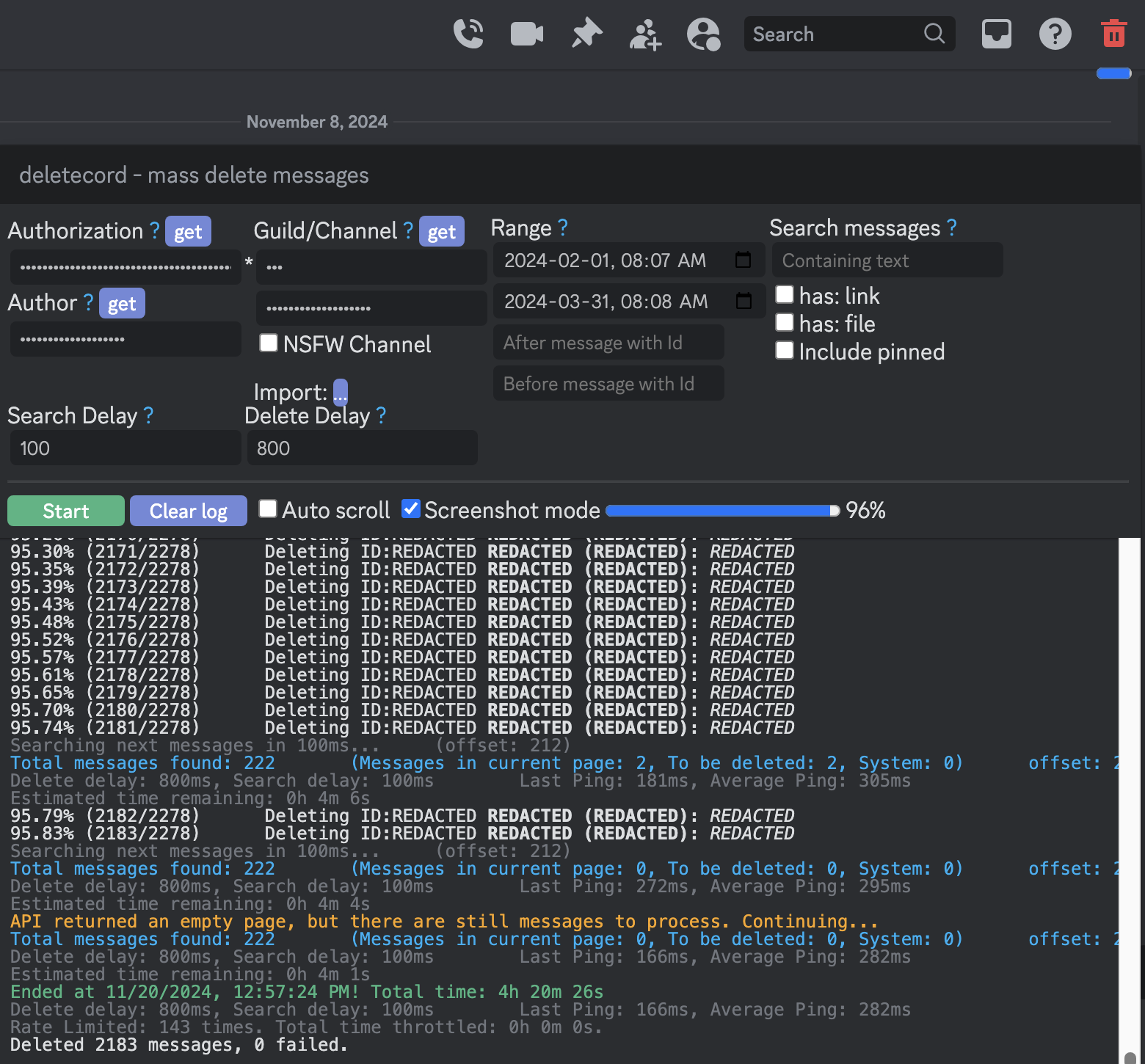Open Guild/Channel help question mark
This screenshot has width=1145, height=1064.
[x=409, y=230]
